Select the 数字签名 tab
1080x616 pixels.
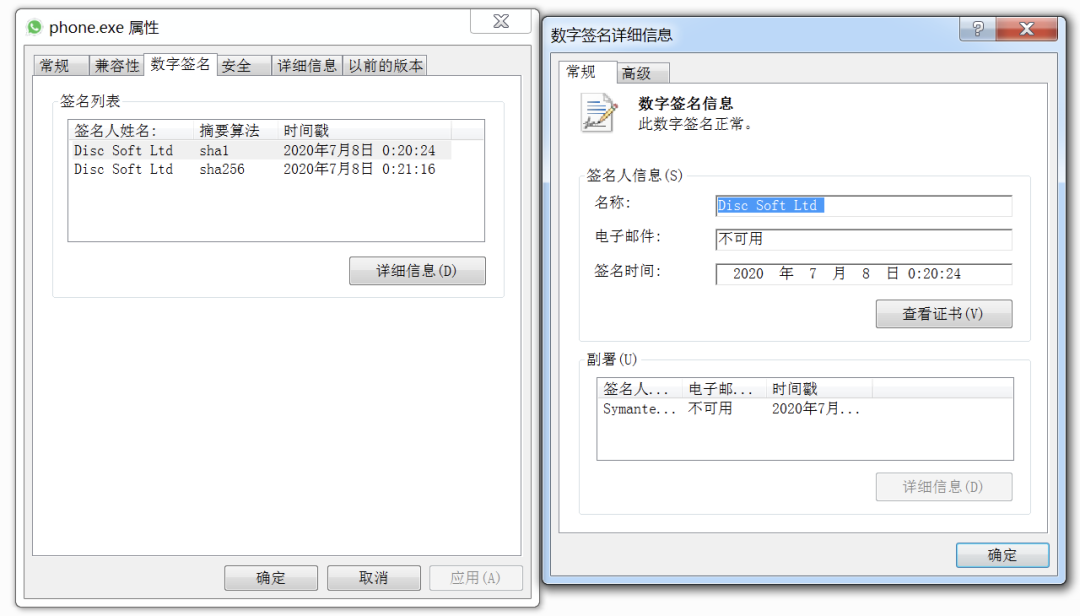180,64
